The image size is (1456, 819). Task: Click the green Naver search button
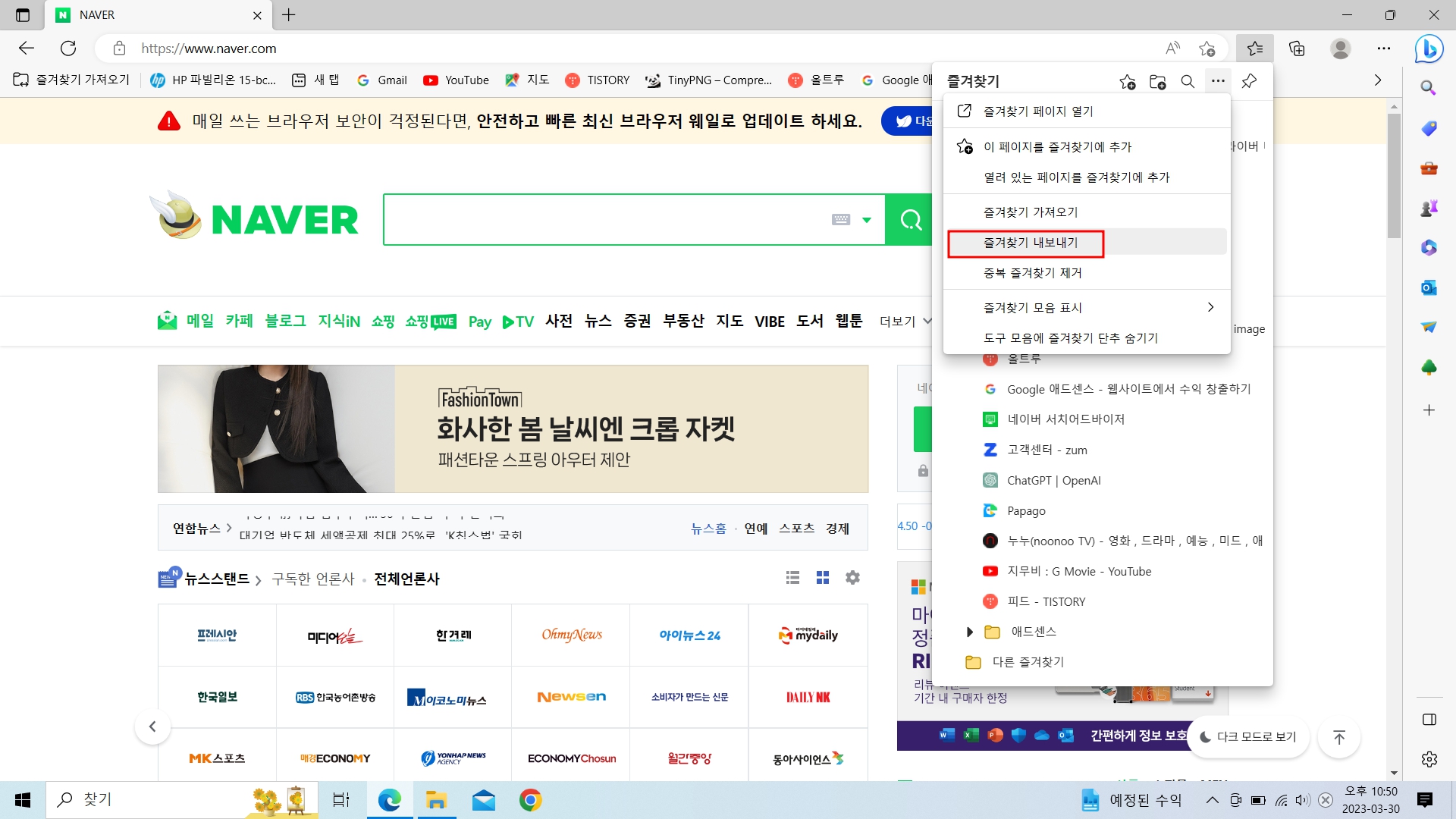pos(909,220)
